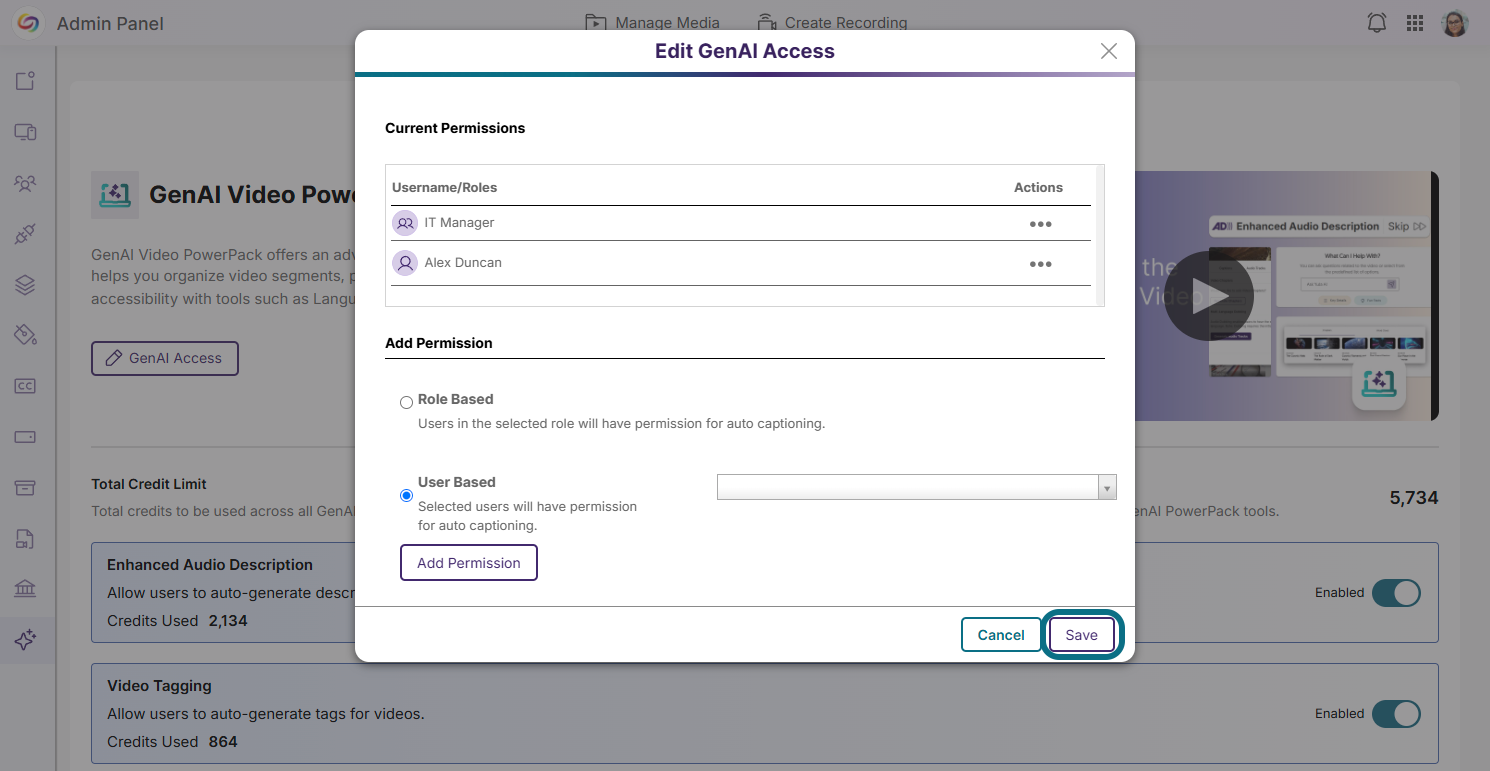Image resolution: width=1490 pixels, height=771 pixels.
Task: Click the Credits Used 2,134 value
Action: [228, 621]
